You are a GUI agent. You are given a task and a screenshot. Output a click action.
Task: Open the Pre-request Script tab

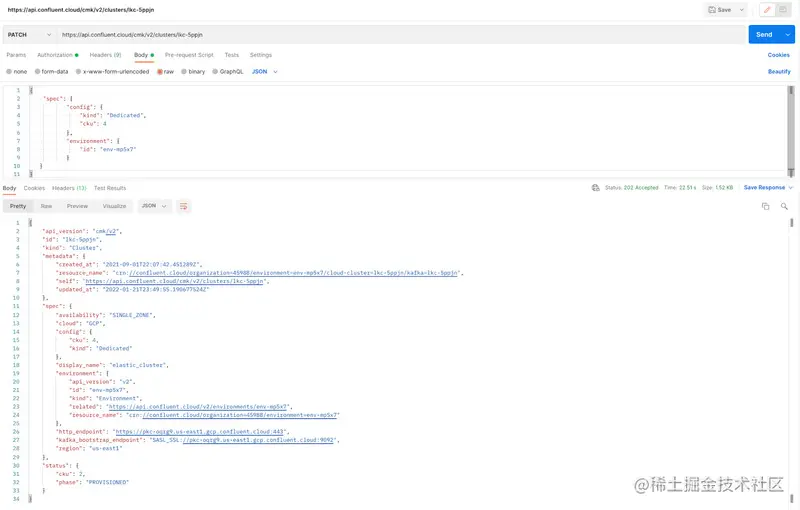point(189,55)
